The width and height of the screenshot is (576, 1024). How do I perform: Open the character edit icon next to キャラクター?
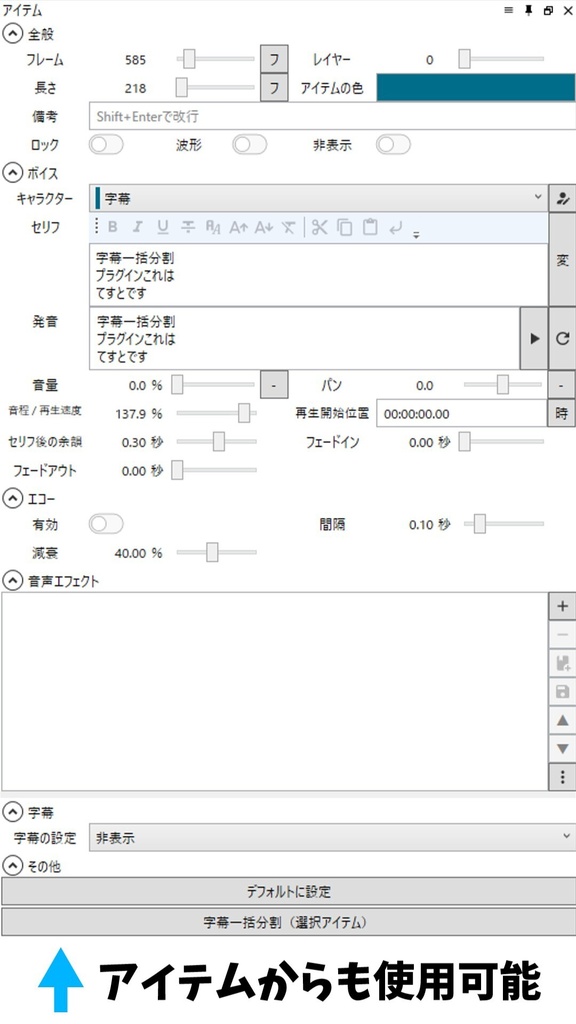562,199
